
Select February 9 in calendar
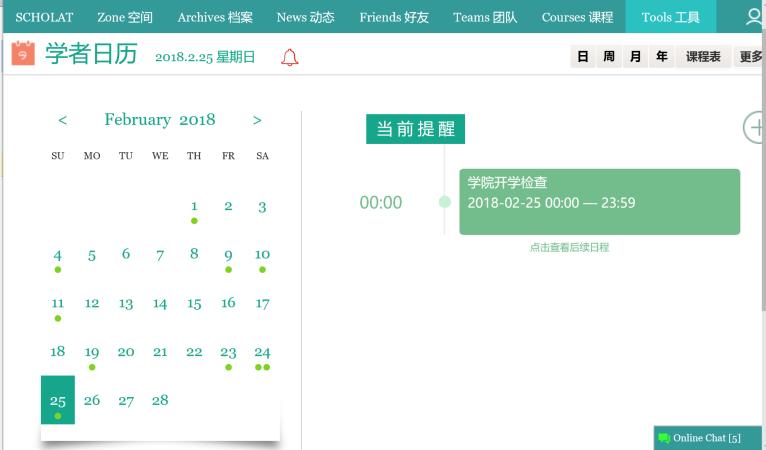[228, 256]
